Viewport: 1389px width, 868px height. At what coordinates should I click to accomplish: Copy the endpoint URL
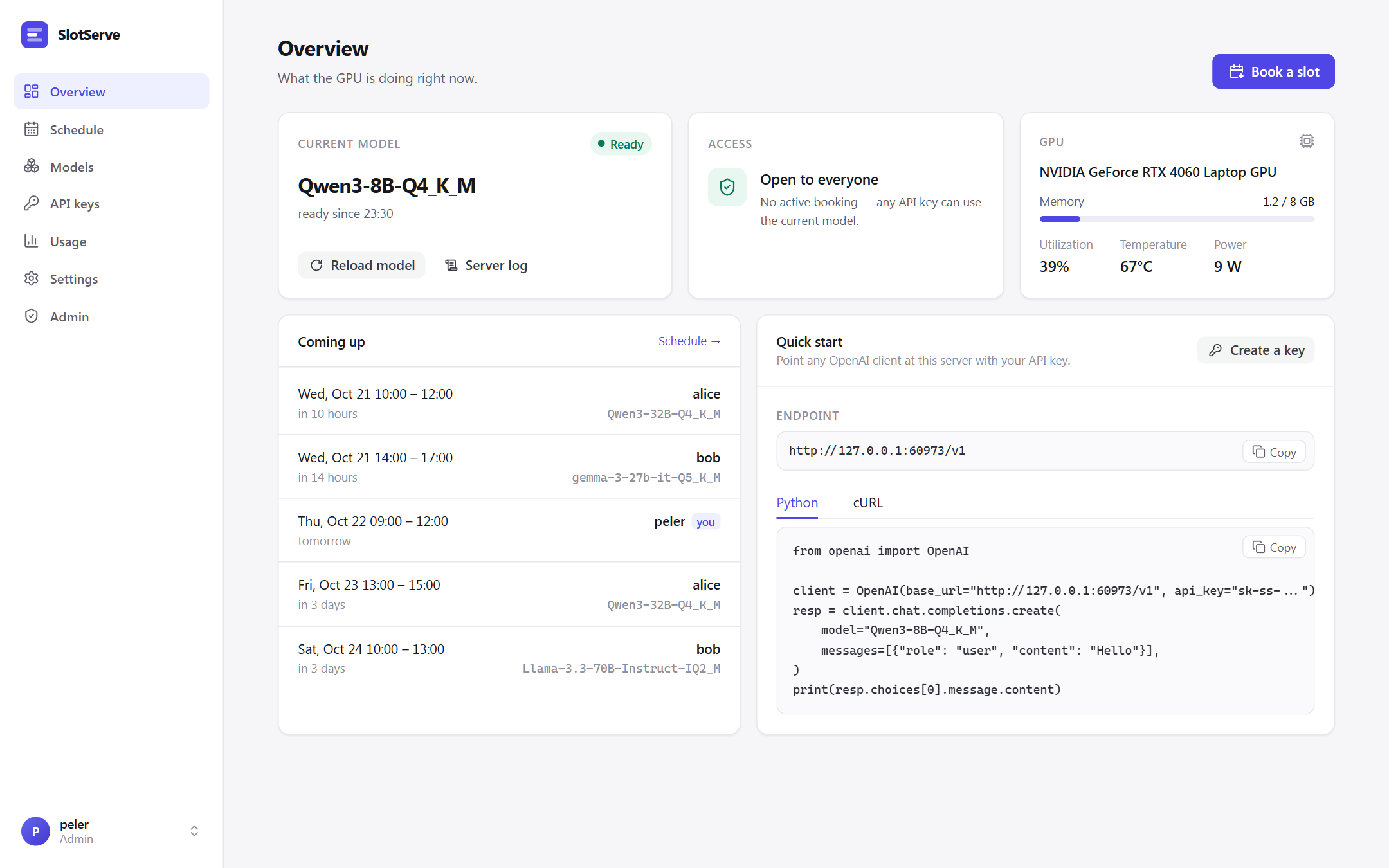[1274, 452]
